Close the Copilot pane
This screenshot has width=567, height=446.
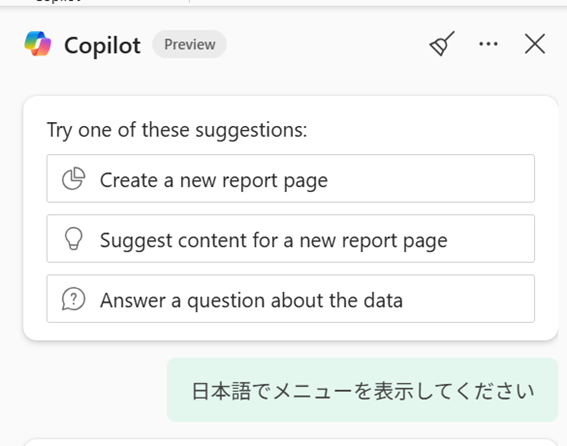[x=535, y=44]
